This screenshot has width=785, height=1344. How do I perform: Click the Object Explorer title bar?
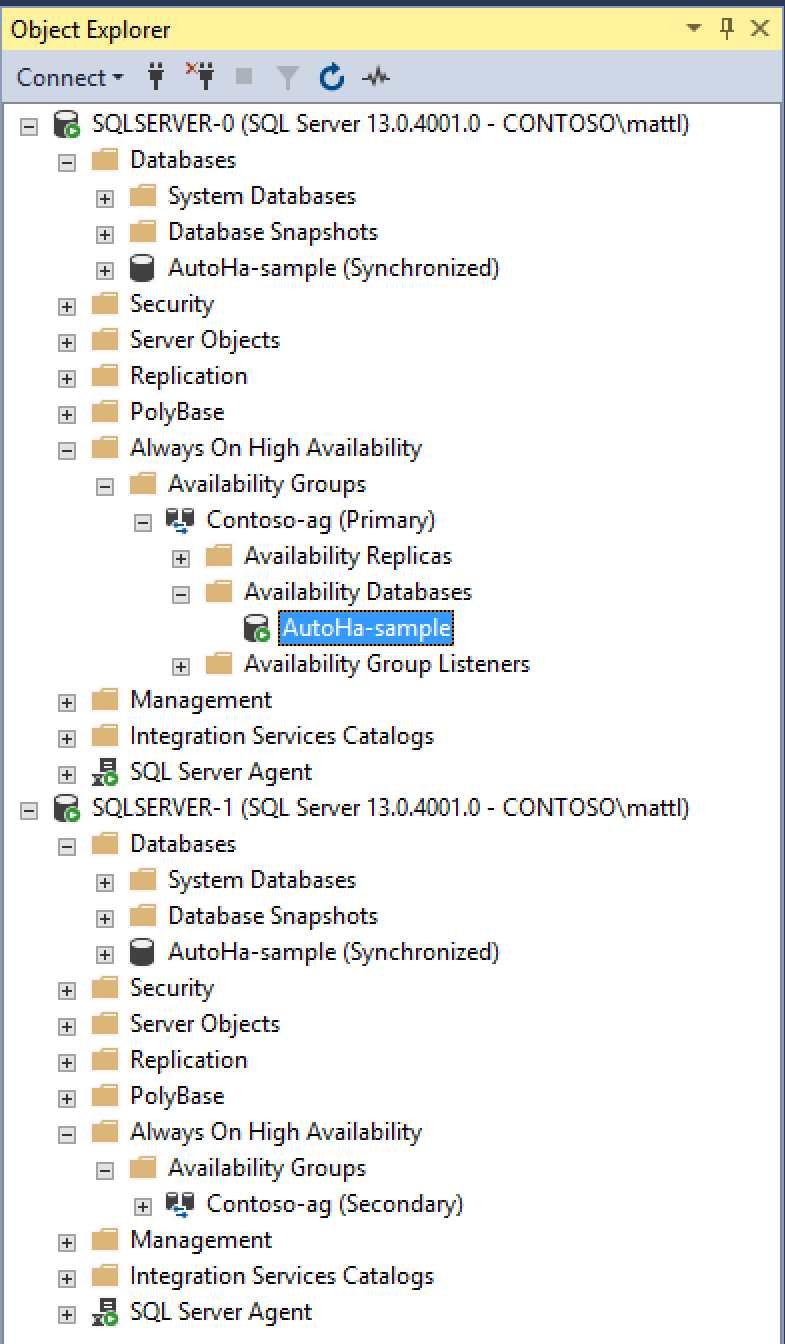[90, 28]
